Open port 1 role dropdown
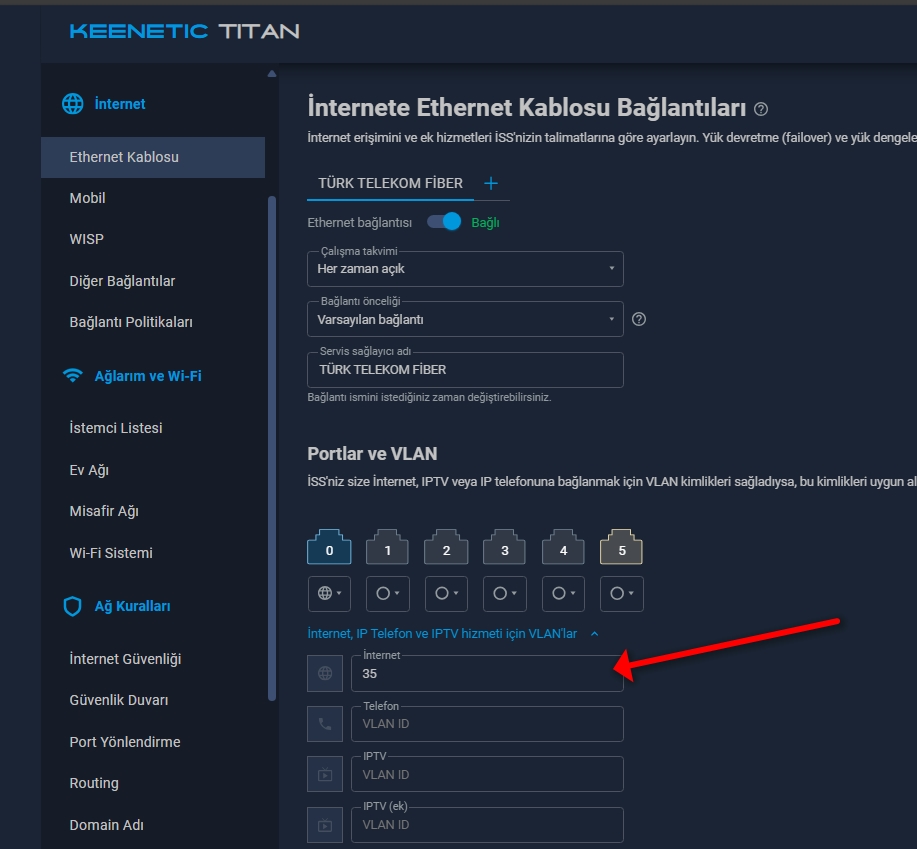This screenshot has height=849, width=917. [388, 594]
